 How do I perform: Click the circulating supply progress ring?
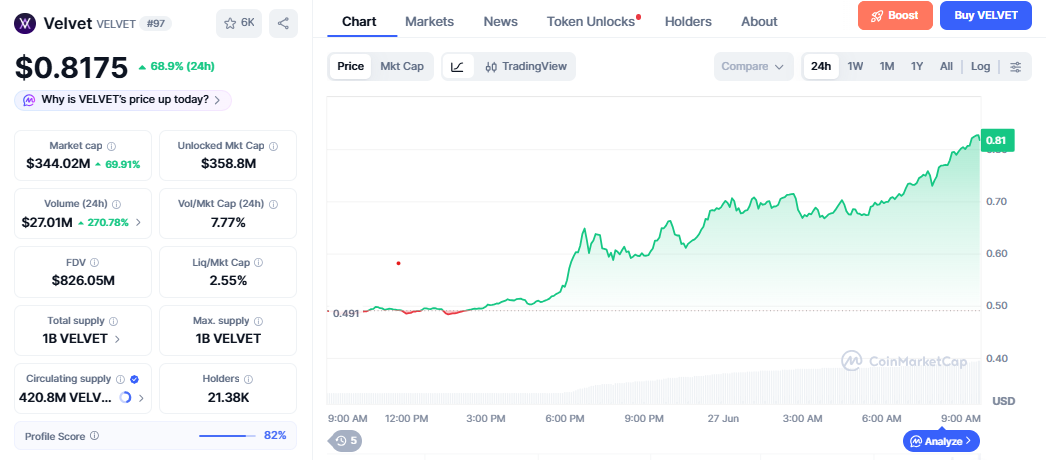[125, 398]
